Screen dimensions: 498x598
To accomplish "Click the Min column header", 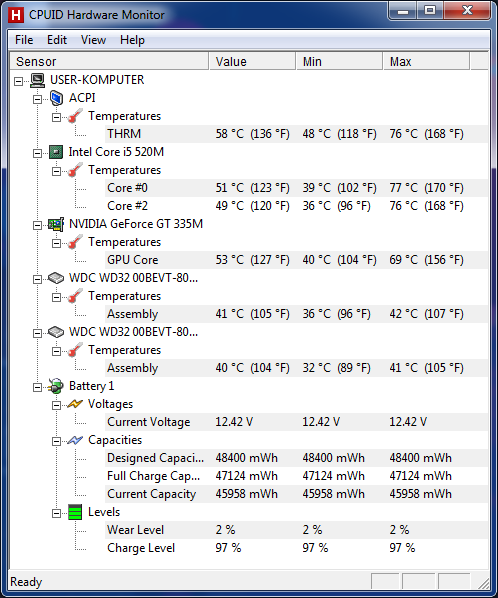I will [x=339, y=61].
